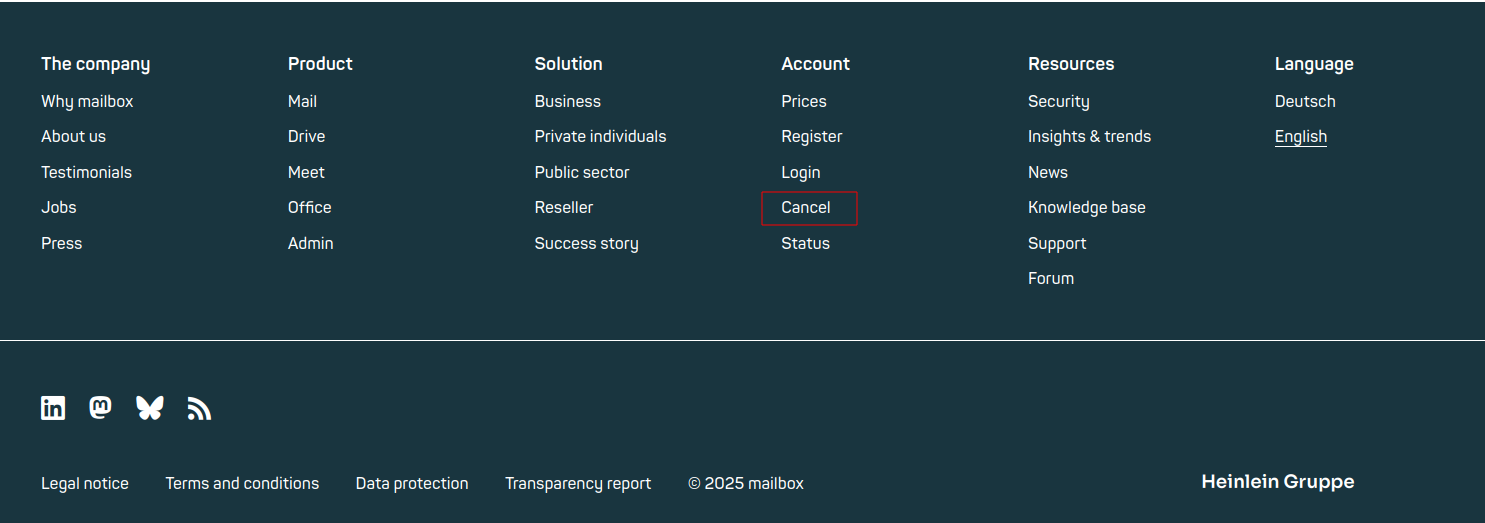Screen dimensions: 1485x523
Task: Go to the Login page
Action: coord(800,172)
